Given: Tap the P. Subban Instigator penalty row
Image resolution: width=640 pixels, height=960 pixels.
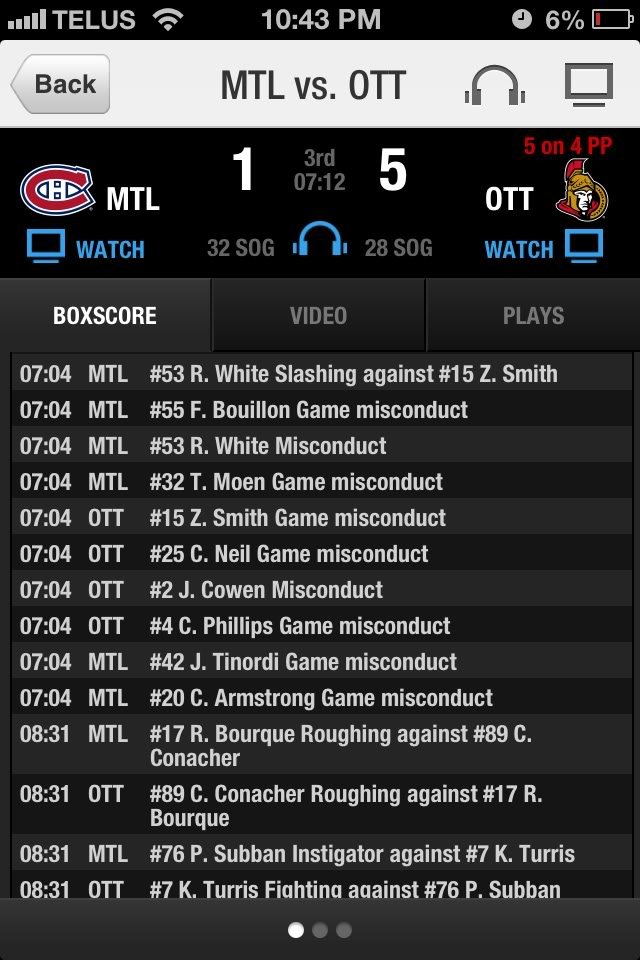Looking at the screenshot, I should click(322, 853).
